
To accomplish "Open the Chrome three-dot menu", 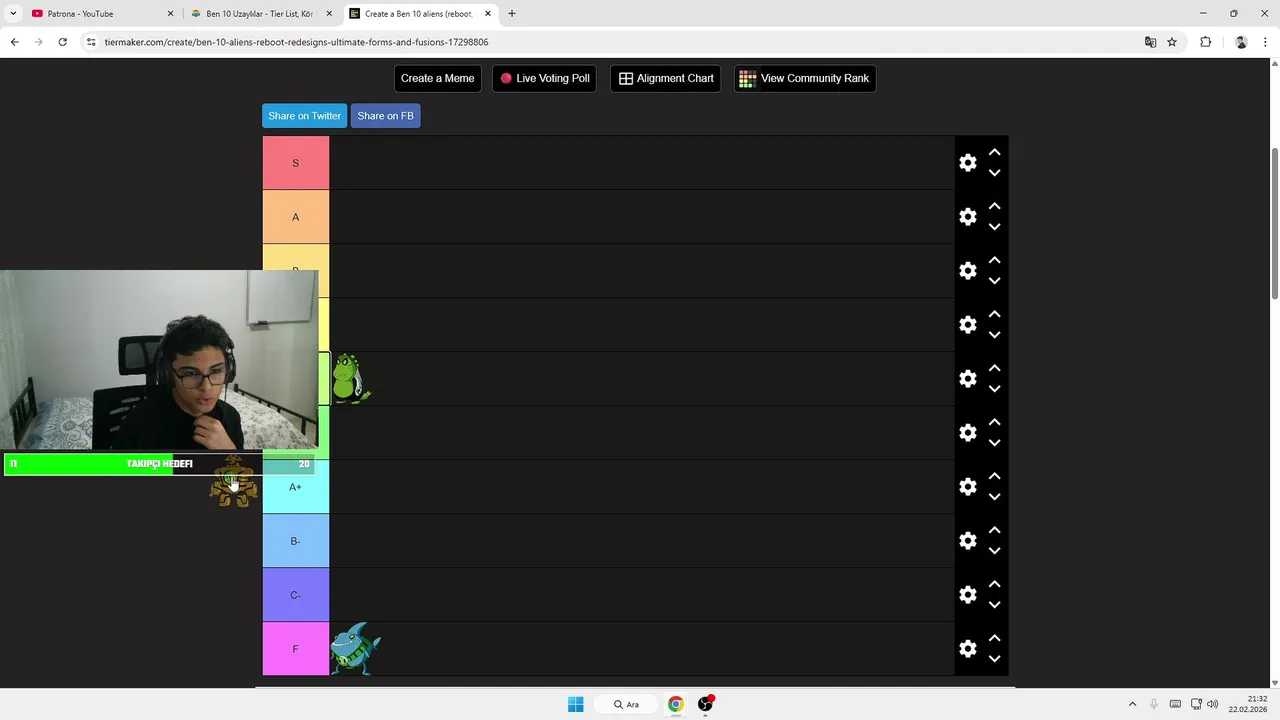I will pos(1266,42).
